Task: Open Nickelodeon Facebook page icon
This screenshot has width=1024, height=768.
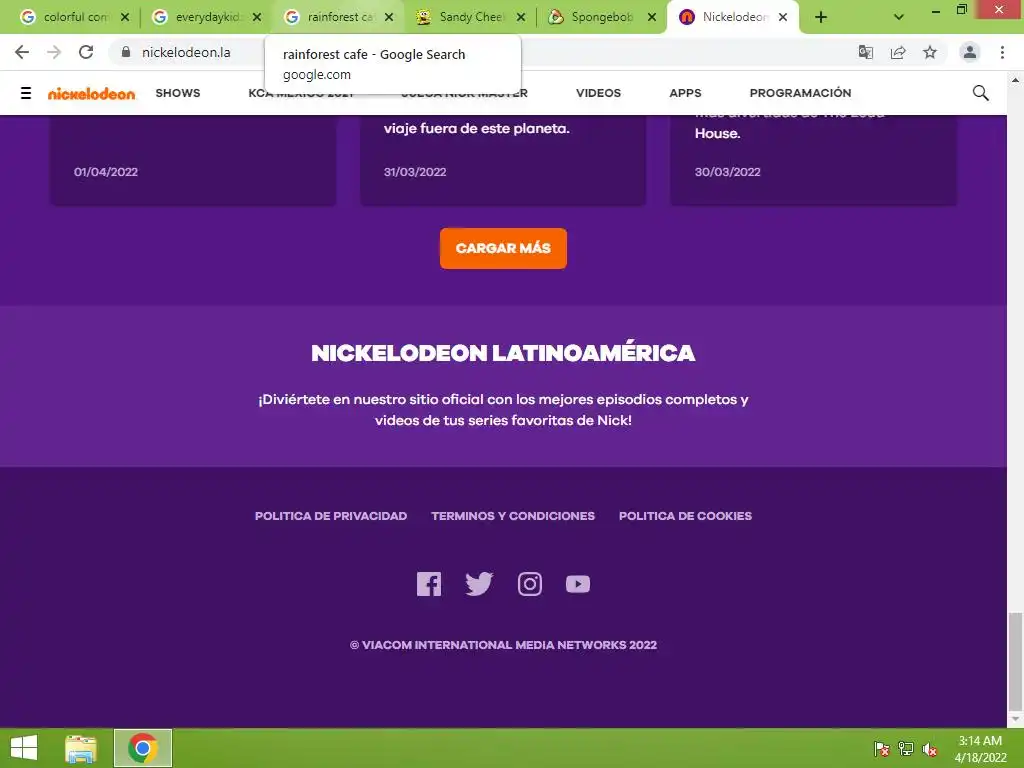Action: pyautogui.click(x=429, y=584)
